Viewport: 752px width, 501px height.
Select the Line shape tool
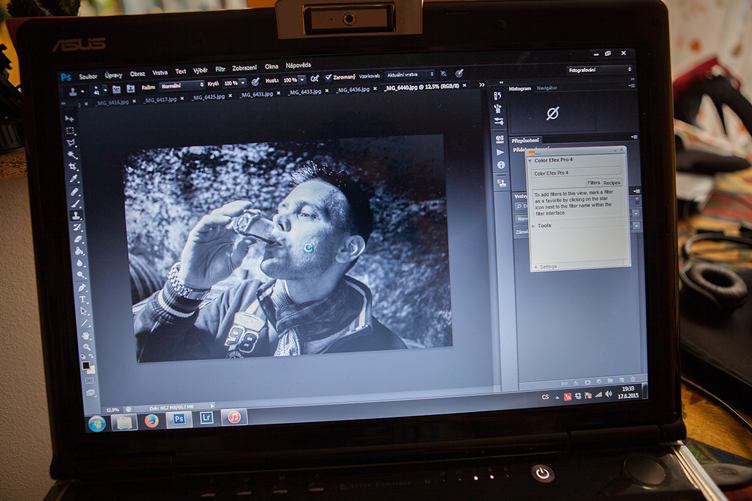pos(85,324)
